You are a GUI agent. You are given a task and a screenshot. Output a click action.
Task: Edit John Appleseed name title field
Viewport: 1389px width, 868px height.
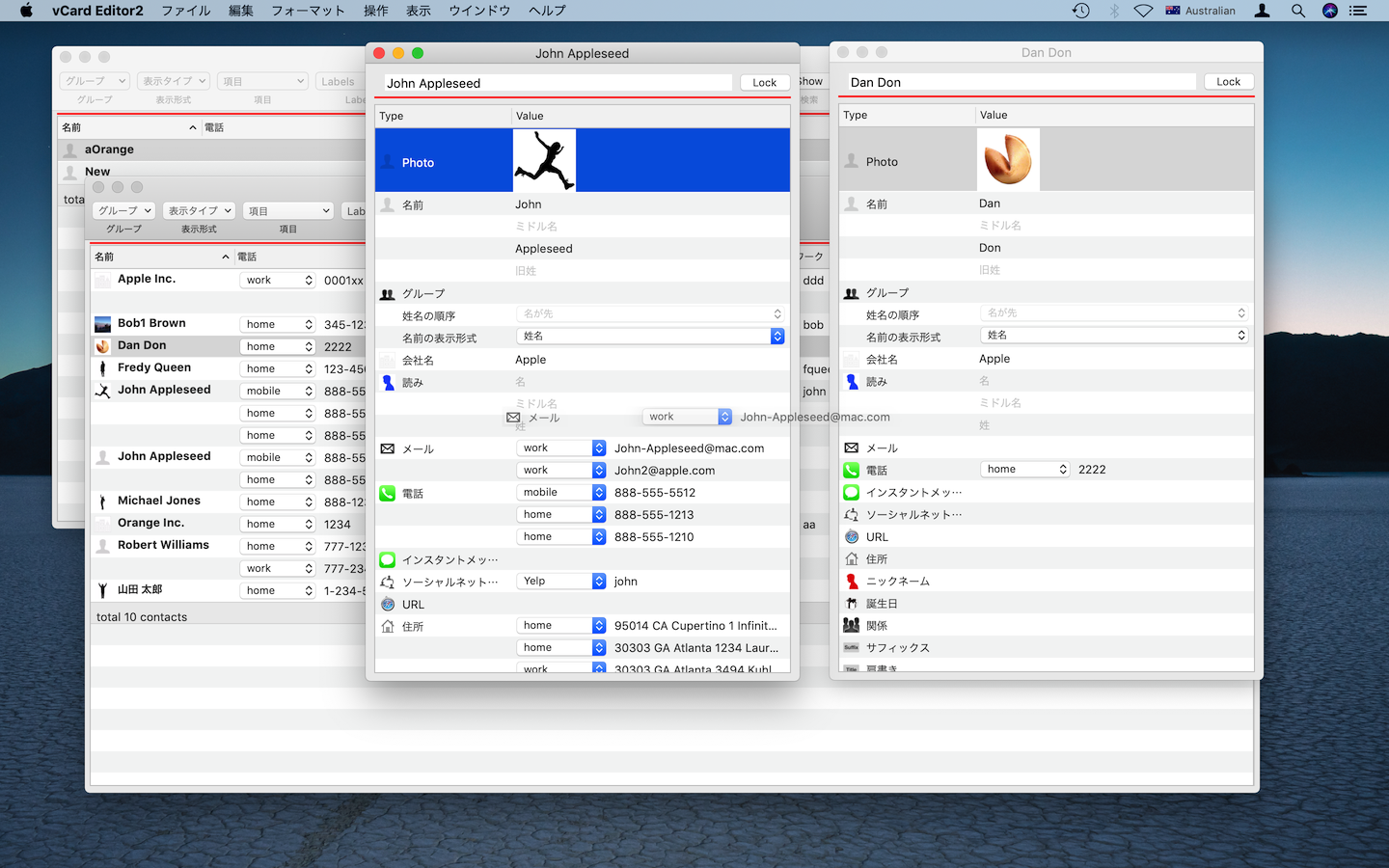point(558,83)
